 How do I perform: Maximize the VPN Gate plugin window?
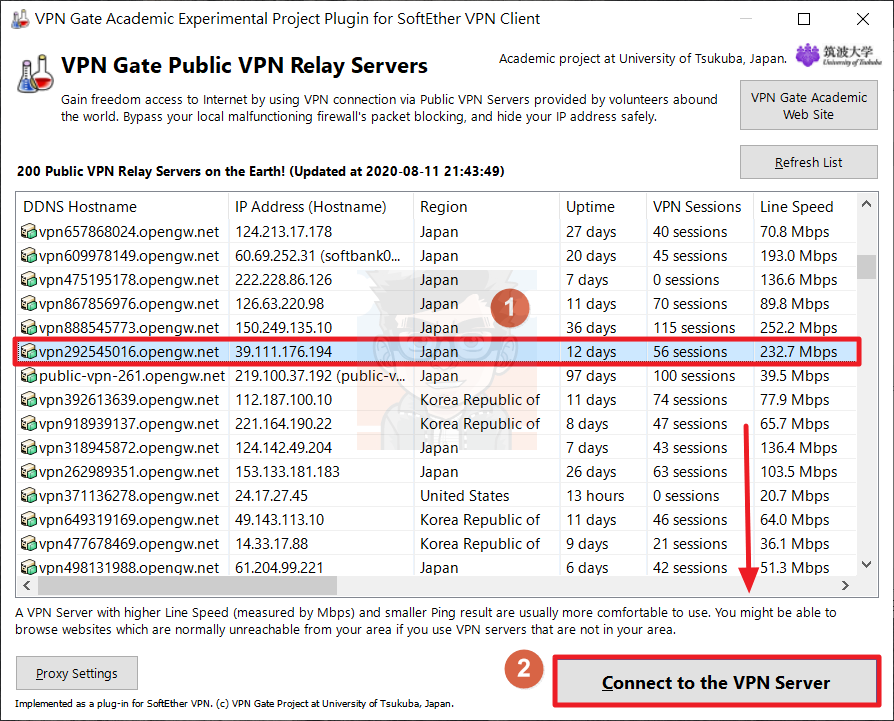(x=804, y=19)
